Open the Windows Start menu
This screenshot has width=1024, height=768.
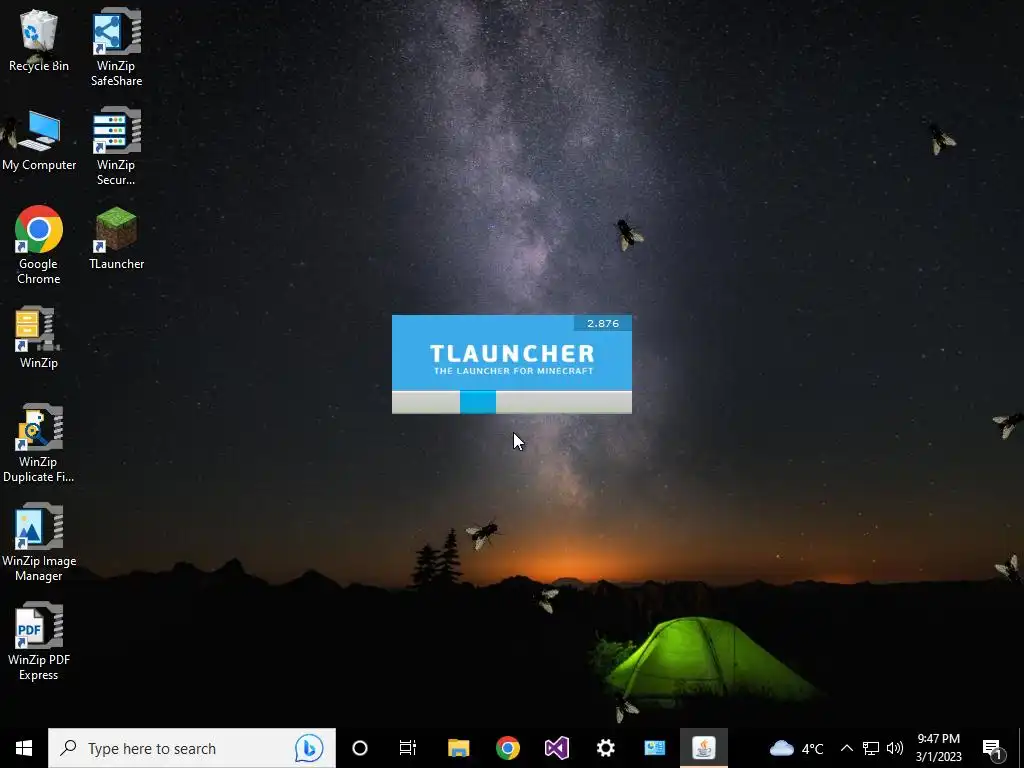24,748
